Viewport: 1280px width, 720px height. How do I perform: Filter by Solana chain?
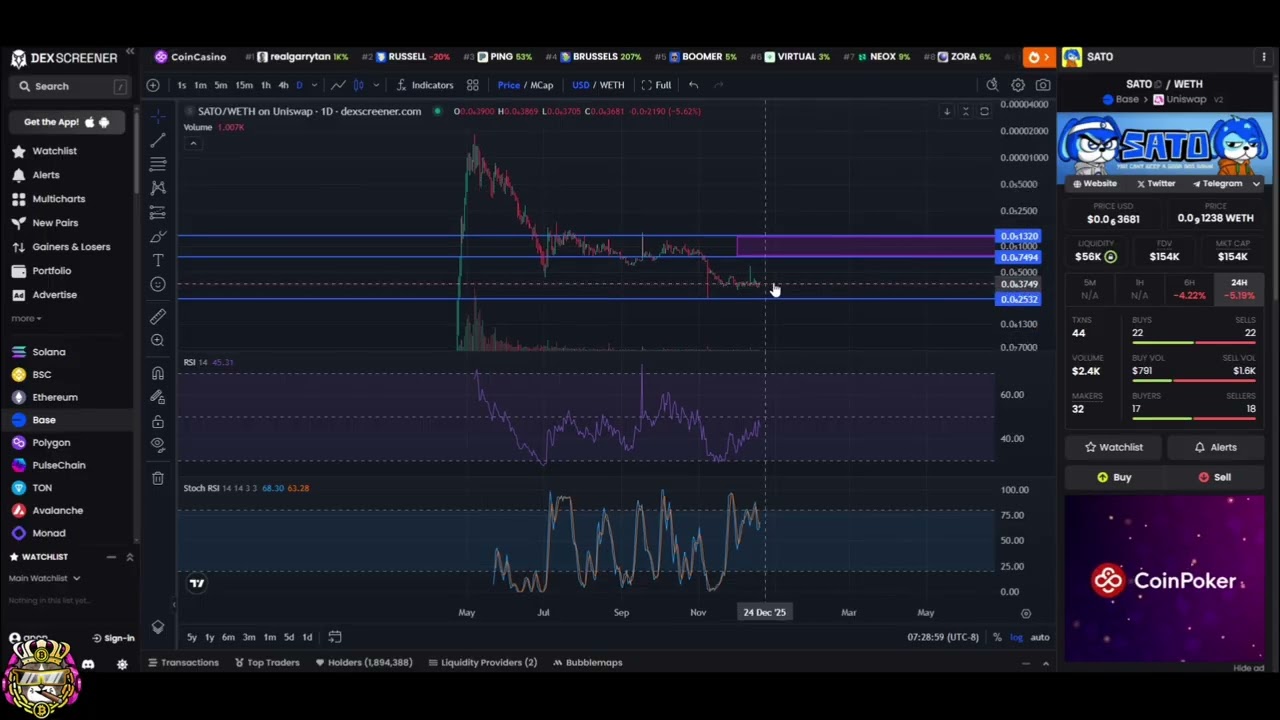39,352
